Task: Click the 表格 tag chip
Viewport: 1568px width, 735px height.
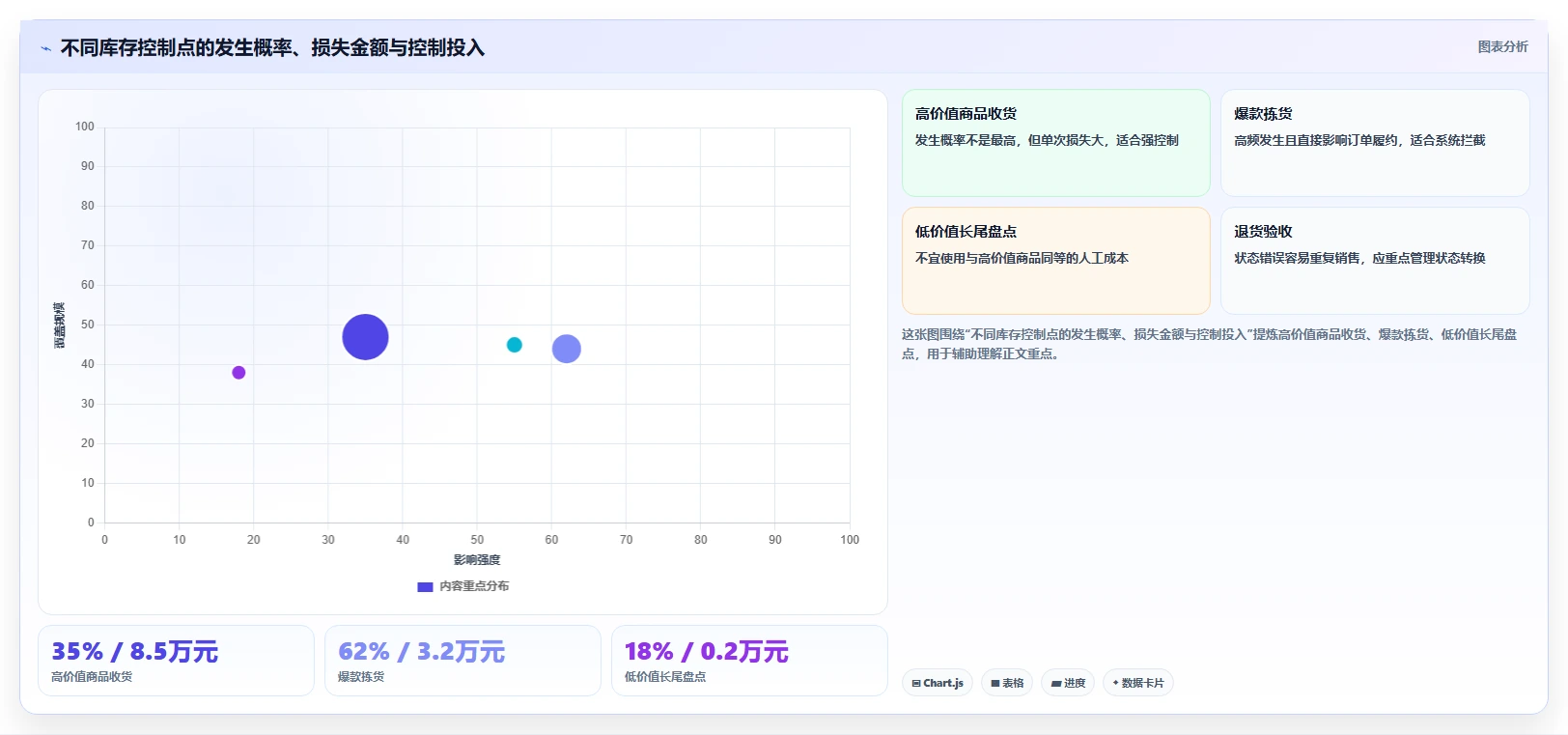Action: (x=1007, y=683)
